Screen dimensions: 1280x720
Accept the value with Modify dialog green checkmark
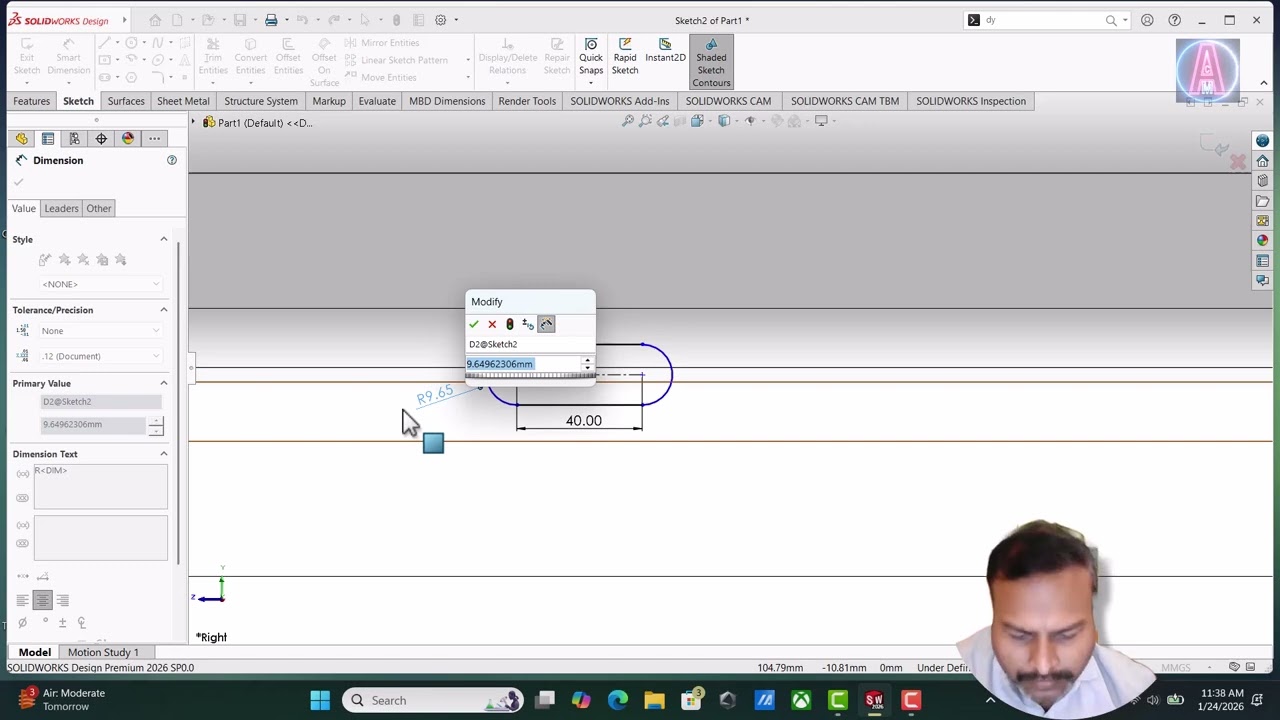(474, 324)
